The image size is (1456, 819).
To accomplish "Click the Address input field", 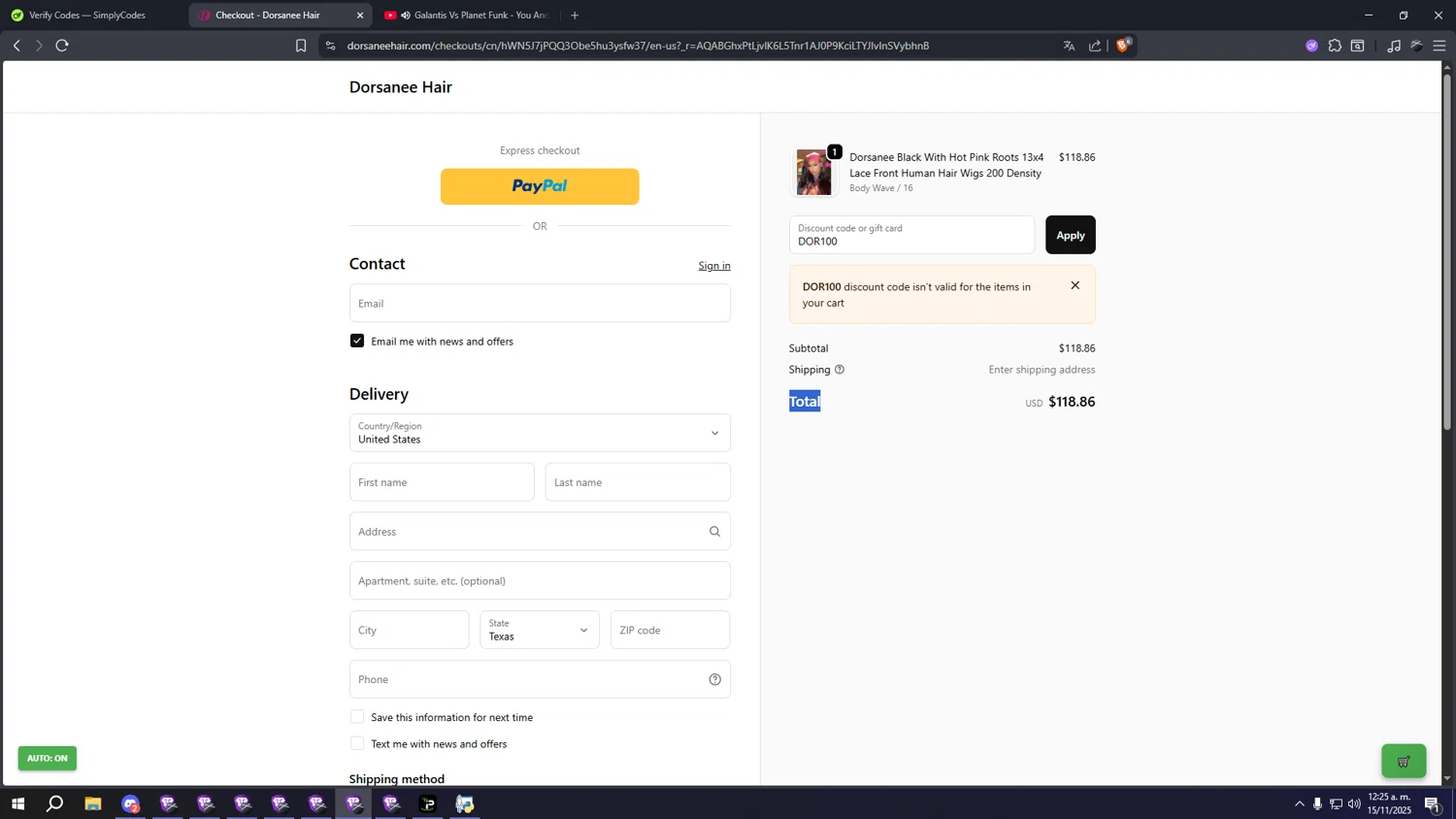I will [x=540, y=532].
